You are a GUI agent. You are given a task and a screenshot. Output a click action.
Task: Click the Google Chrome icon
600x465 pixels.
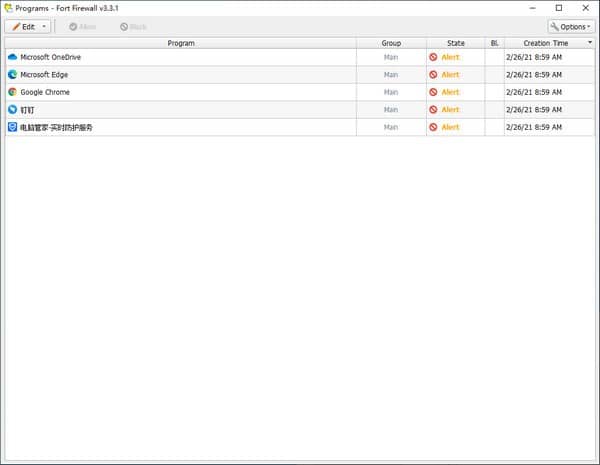(13, 92)
